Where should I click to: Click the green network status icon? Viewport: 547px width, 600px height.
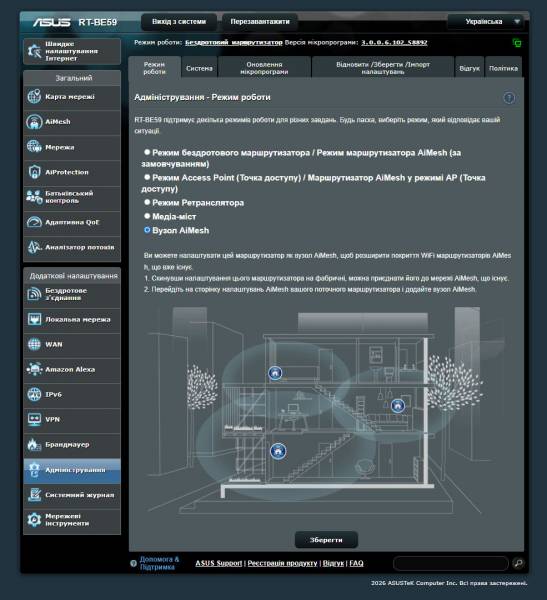click(x=516, y=43)
